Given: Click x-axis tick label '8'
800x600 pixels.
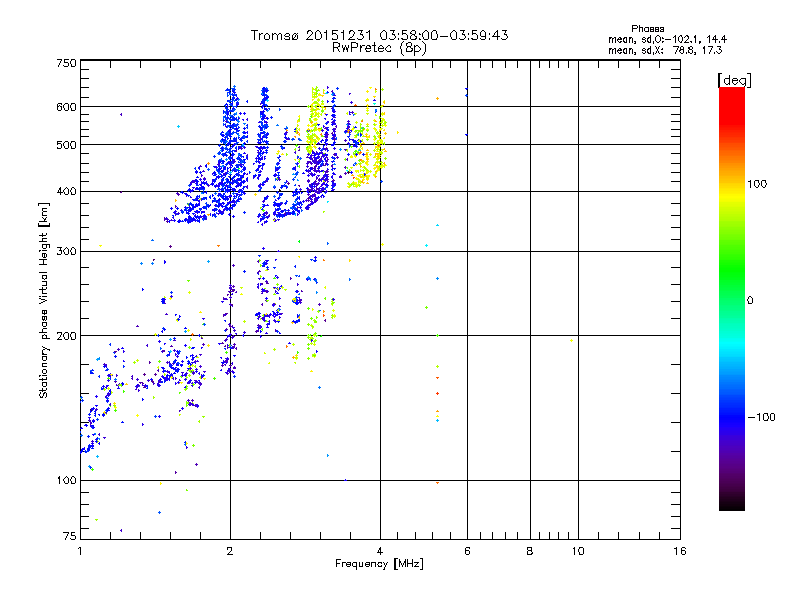Looking at the screenshot, I should (x=530, y=551).
